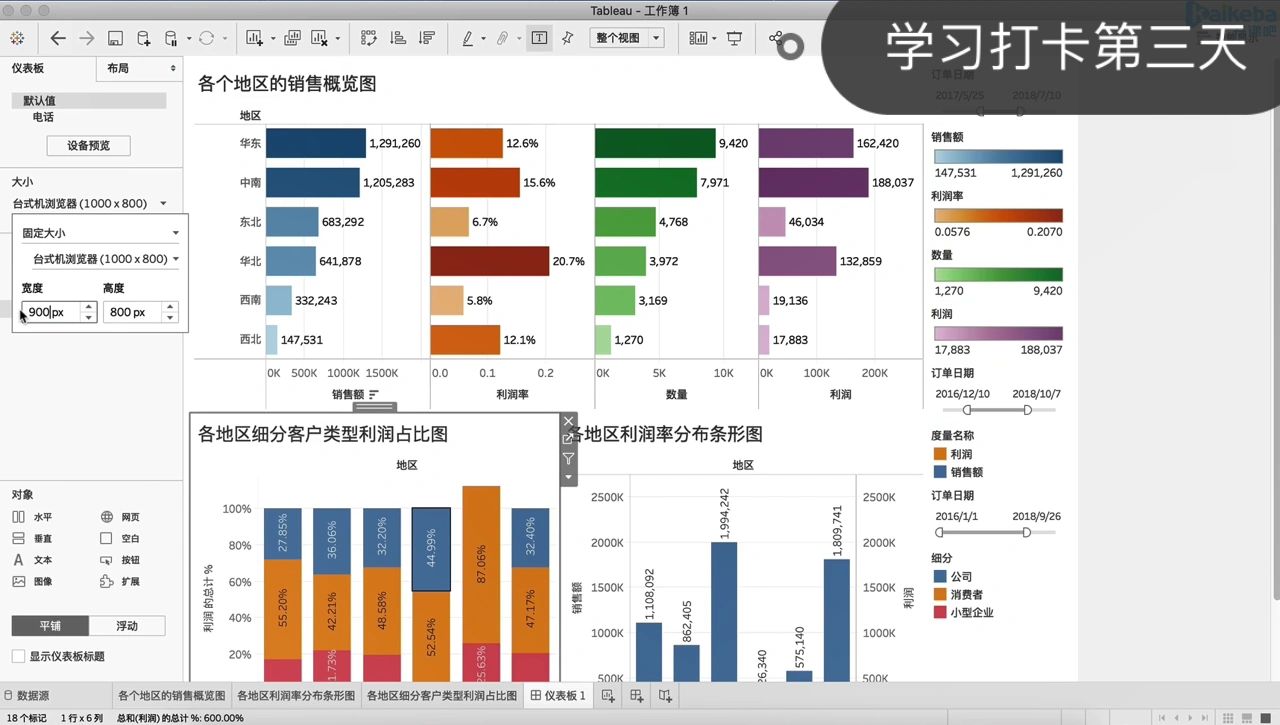Open the indented 台式机浏览器 preset dropdown

[x=105, y=259]
